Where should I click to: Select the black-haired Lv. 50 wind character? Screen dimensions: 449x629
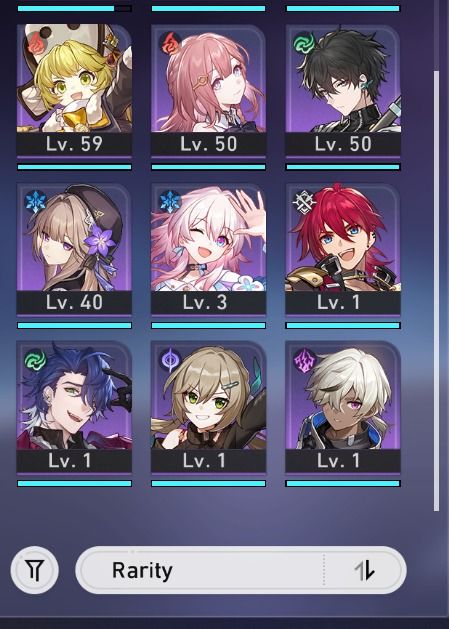tap(343, 91)
